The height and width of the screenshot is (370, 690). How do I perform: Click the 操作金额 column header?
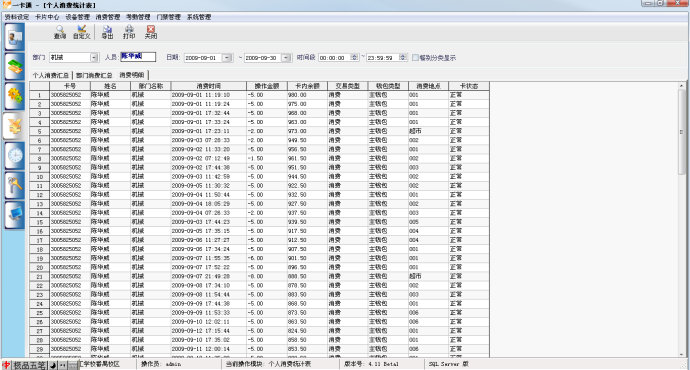coord(267,86)
